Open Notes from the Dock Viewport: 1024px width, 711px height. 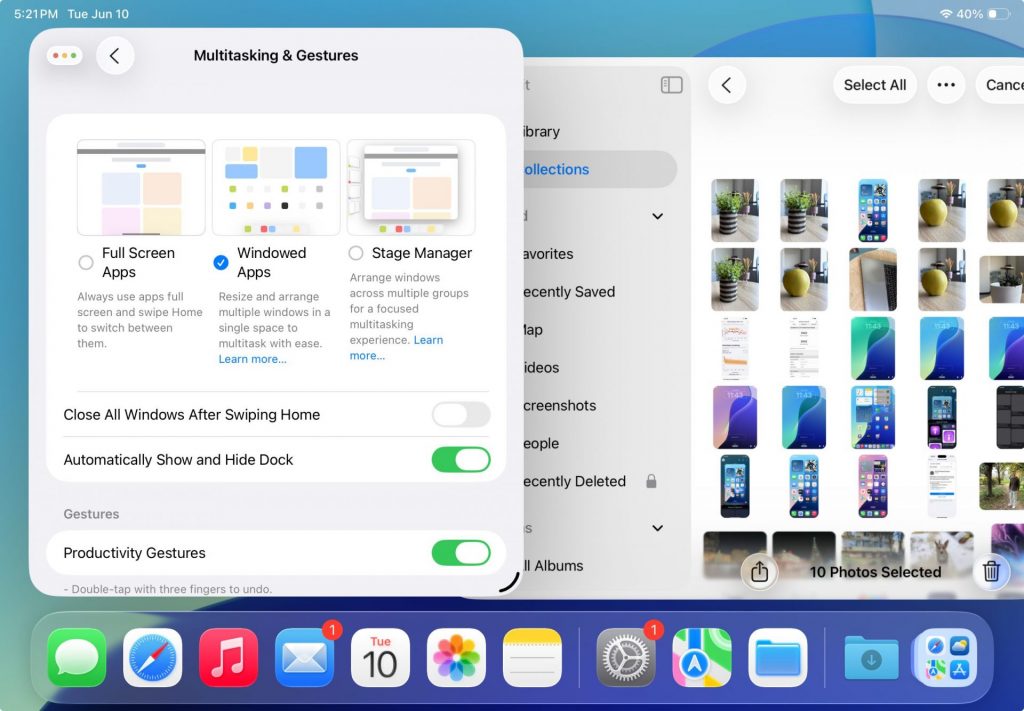coord(532,657)
